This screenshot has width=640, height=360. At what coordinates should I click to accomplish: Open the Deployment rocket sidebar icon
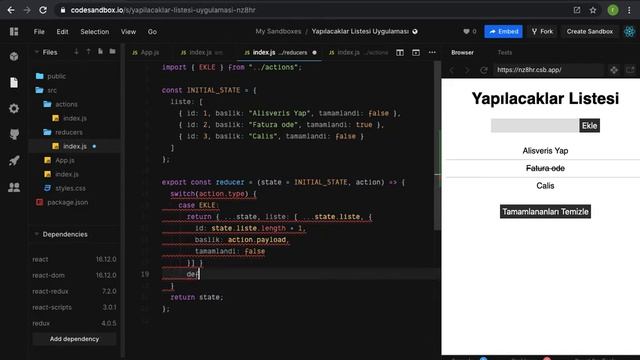click(14, 160)
